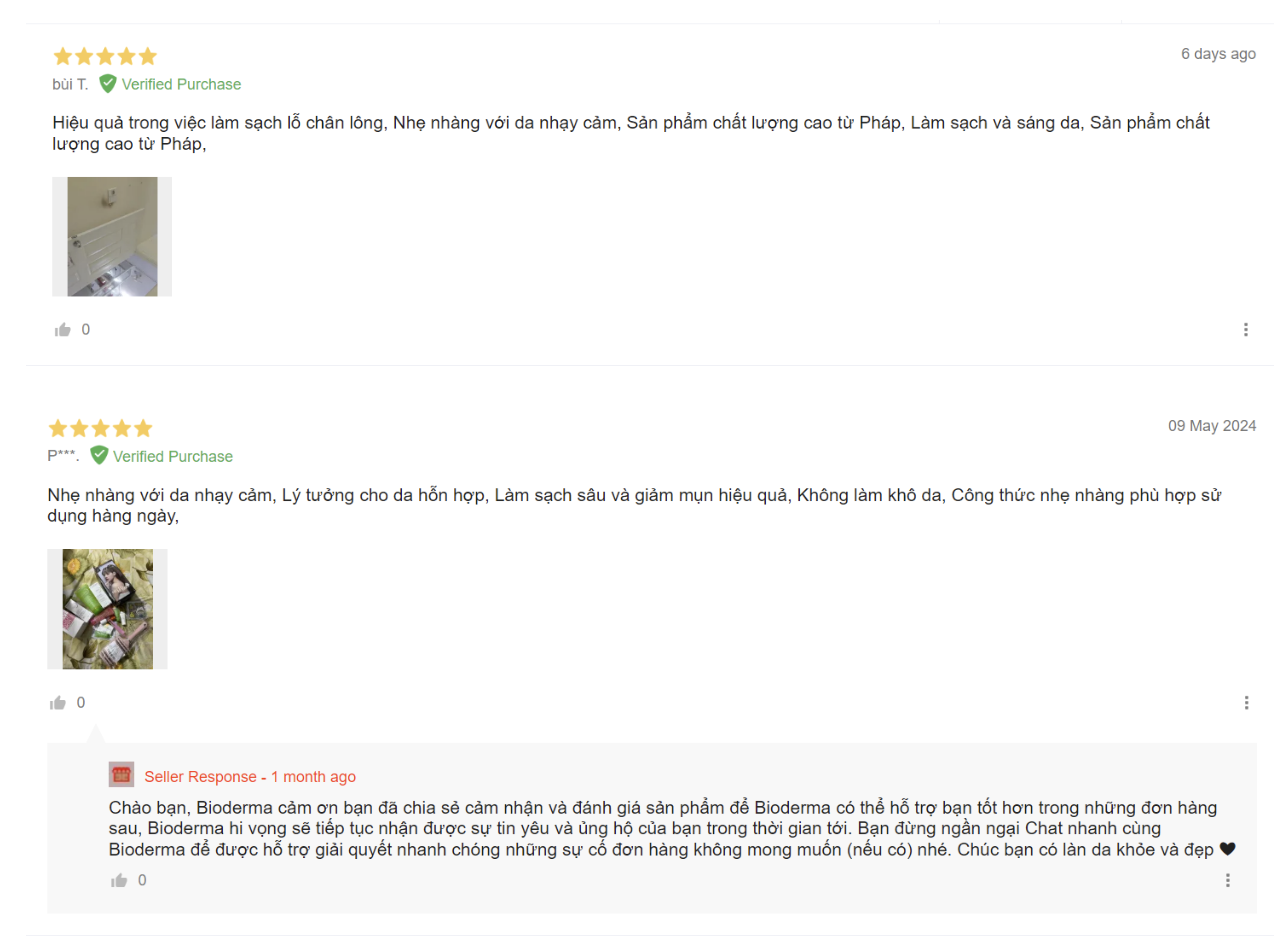
Task: Click the red seller store icon
Action: click(121, 775)
